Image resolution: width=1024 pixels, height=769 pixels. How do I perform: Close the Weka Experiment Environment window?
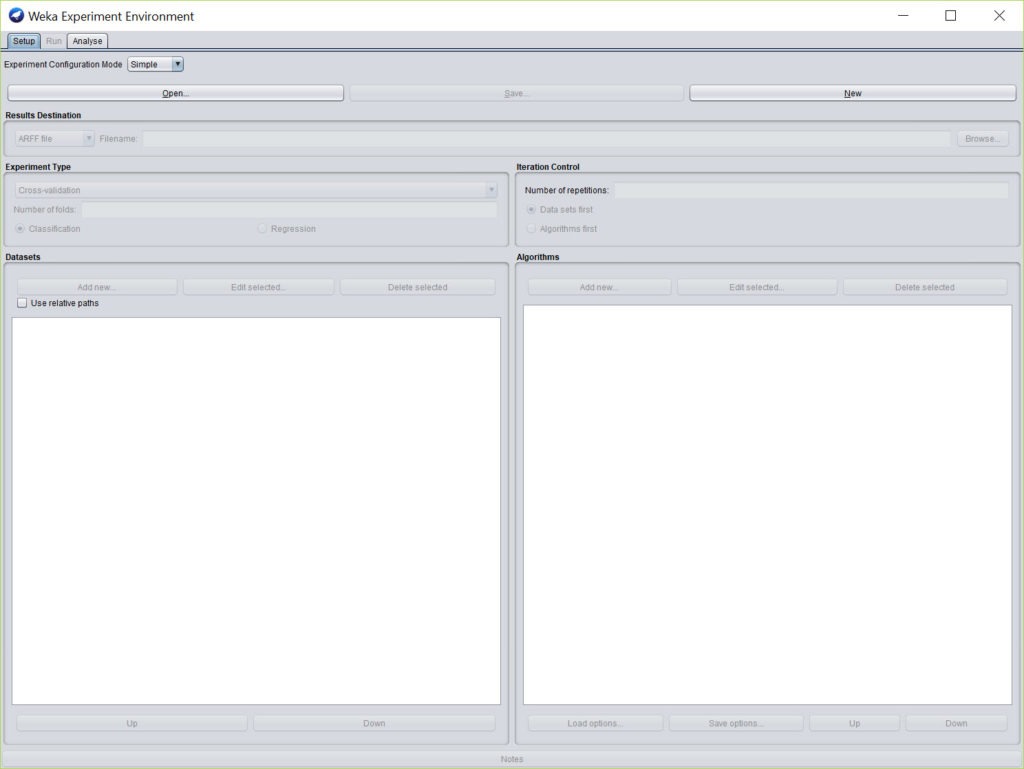pos(999,16)
